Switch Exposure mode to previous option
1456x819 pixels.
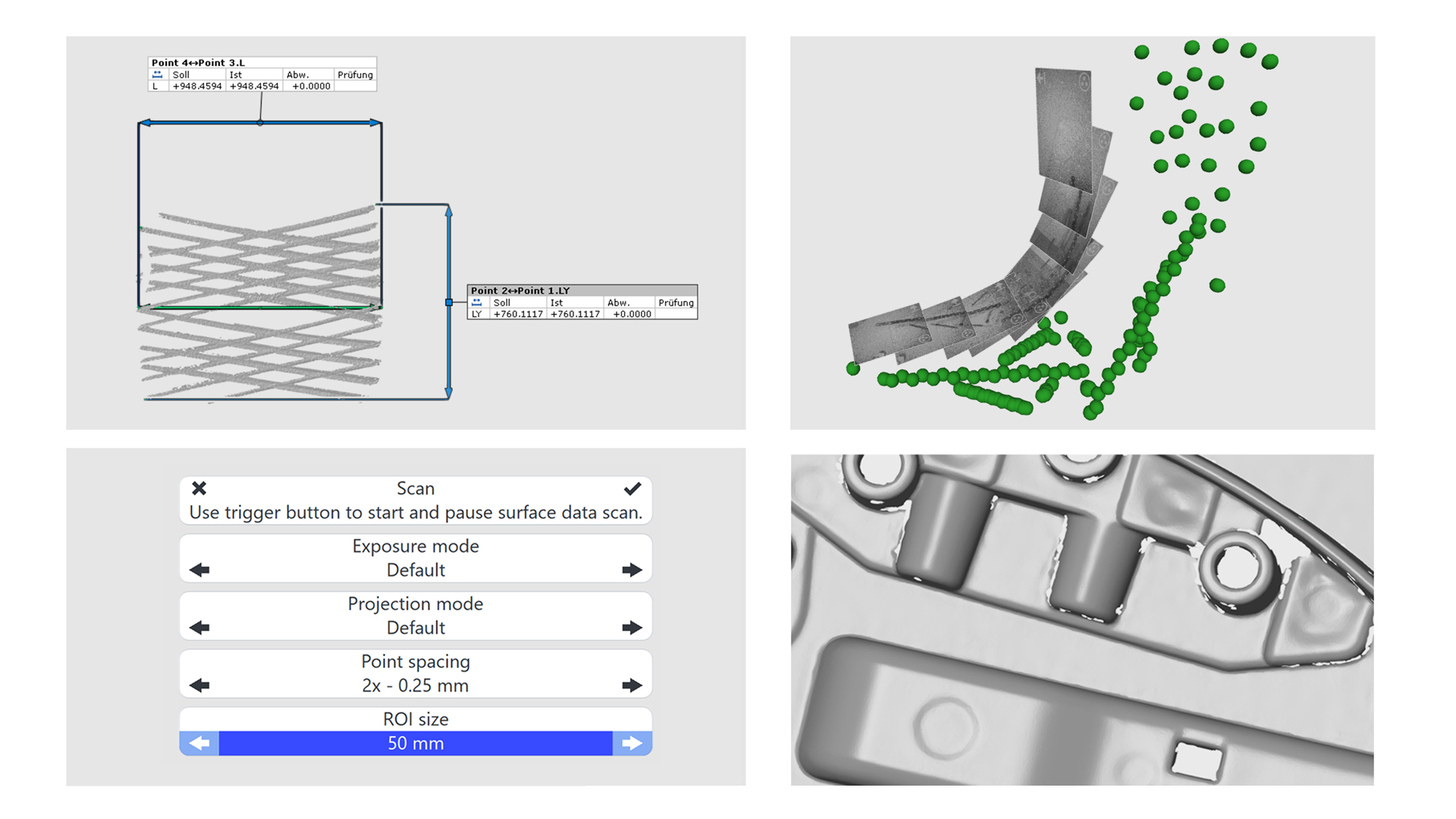(199, 570)
